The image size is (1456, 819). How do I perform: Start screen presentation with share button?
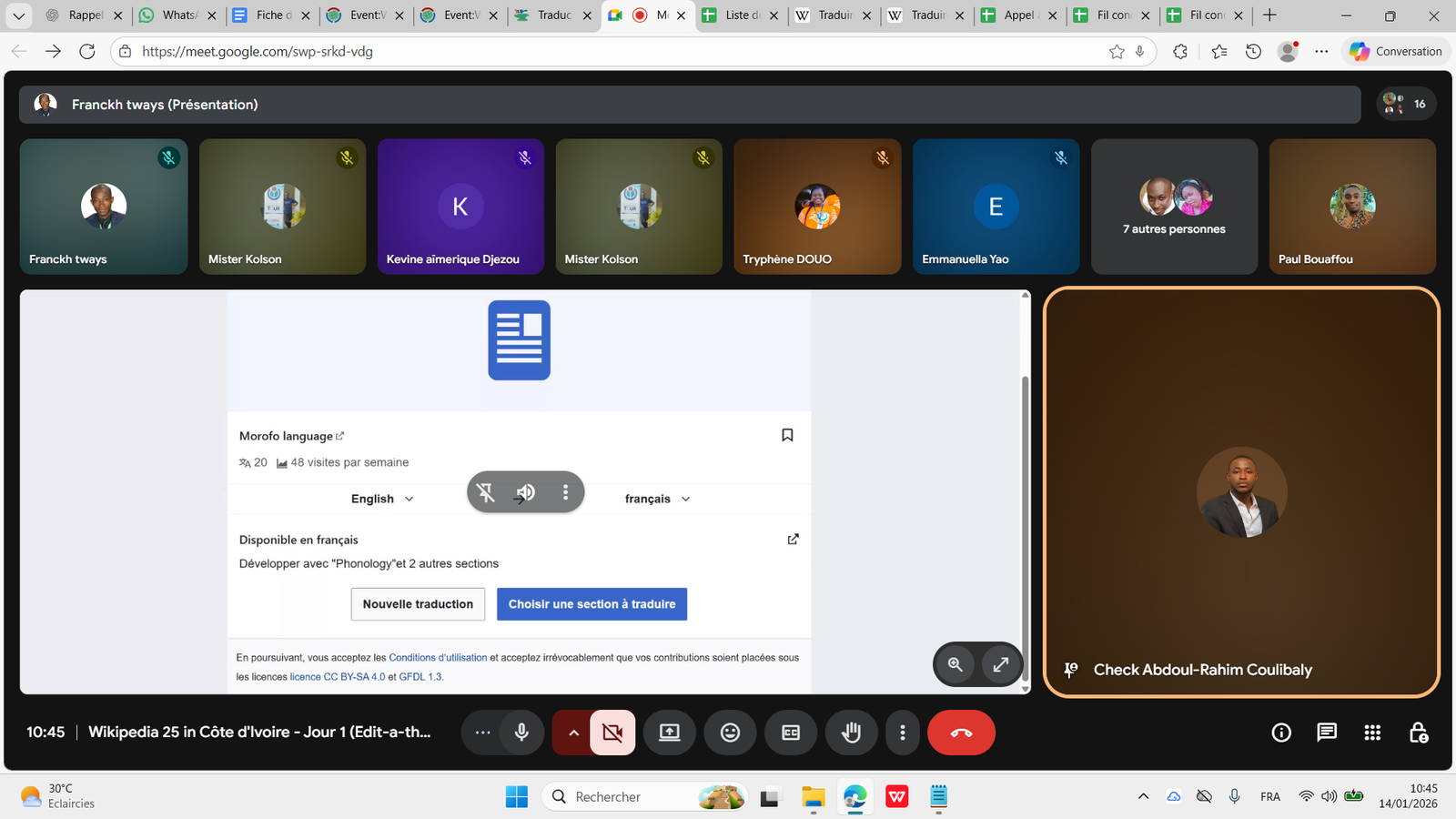(x=670, y=733)
